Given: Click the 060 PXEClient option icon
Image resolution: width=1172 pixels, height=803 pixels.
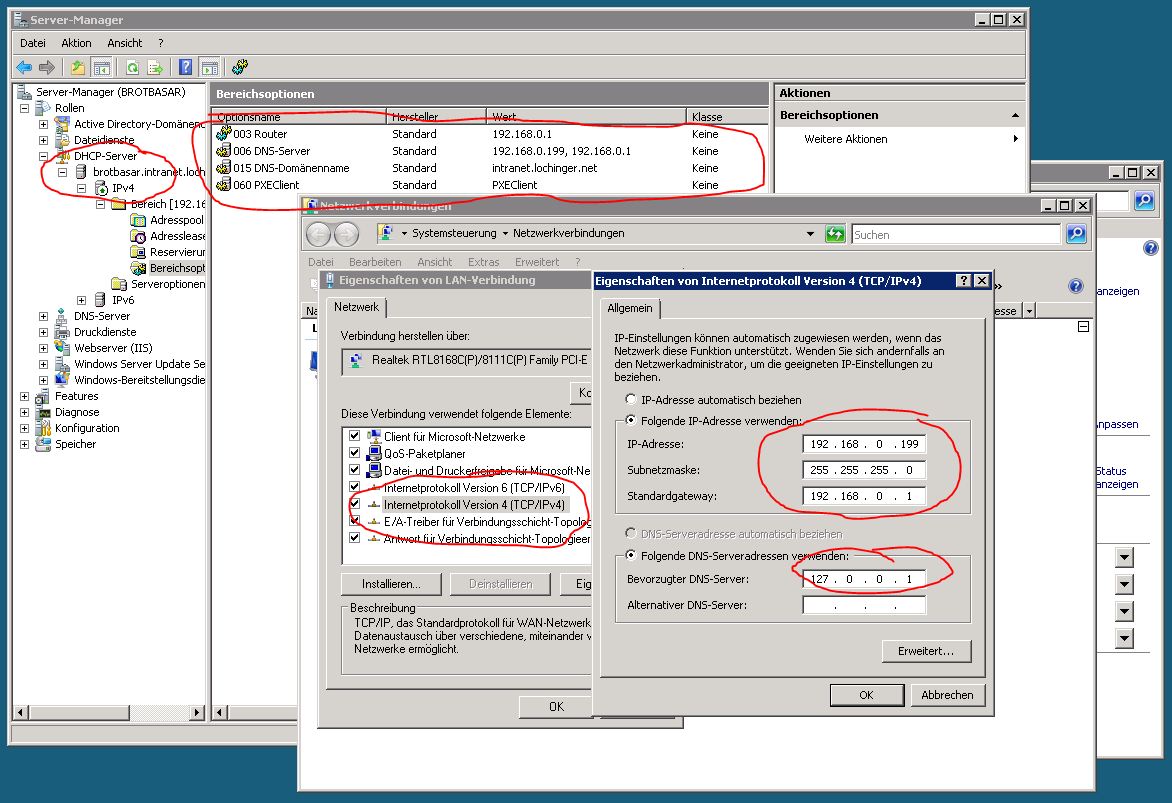Looking at the screenshot, I should click(223, 185).
